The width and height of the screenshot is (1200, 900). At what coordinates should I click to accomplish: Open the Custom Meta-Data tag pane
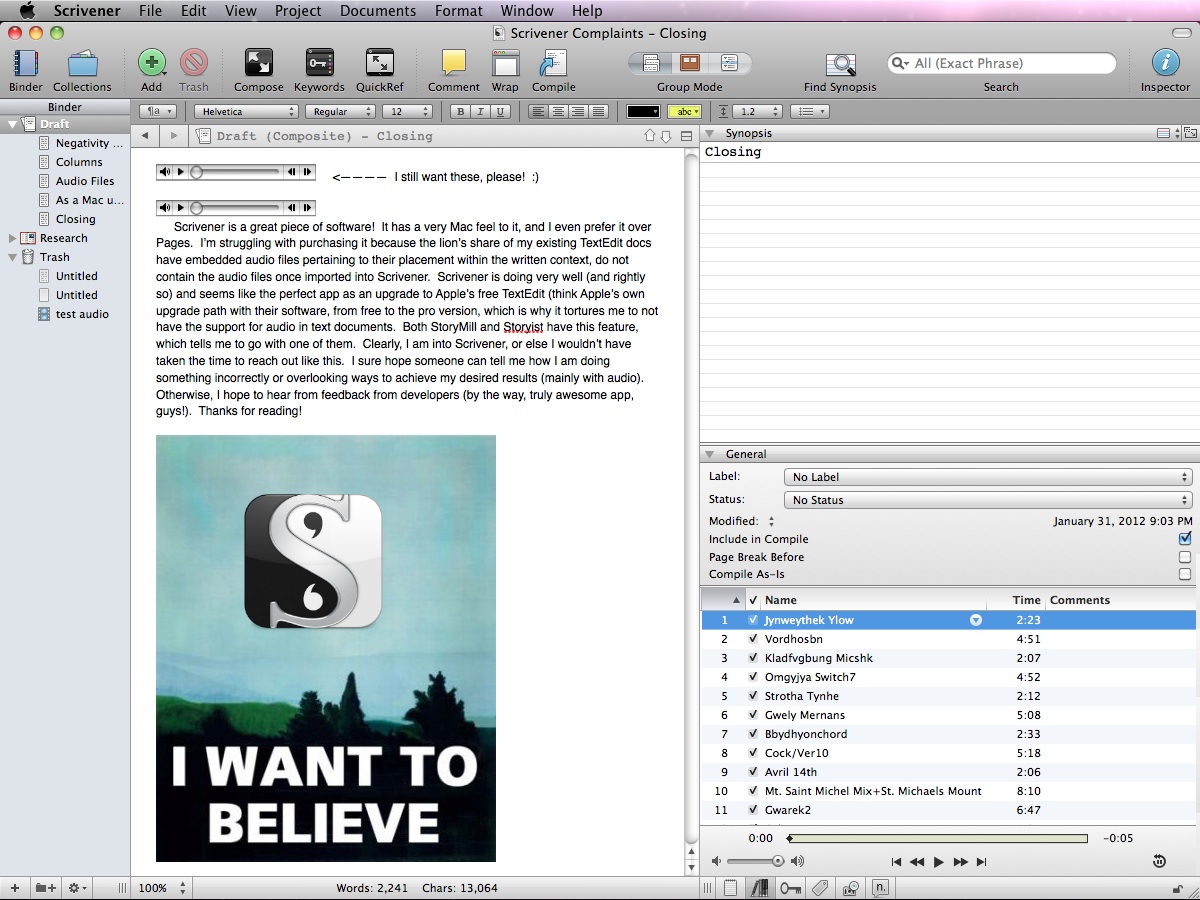820,888
